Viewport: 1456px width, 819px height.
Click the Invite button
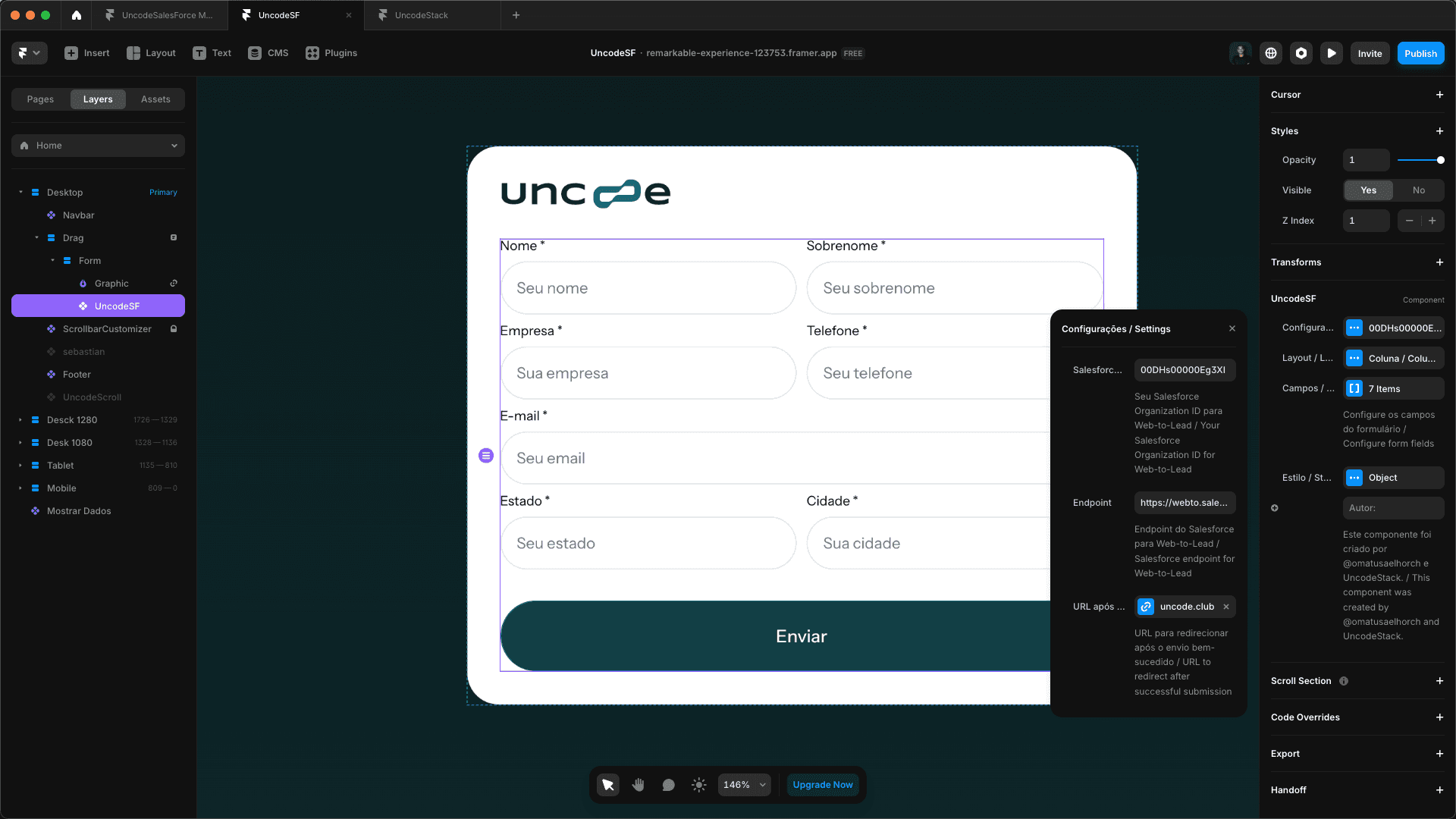click(1370, 53)
